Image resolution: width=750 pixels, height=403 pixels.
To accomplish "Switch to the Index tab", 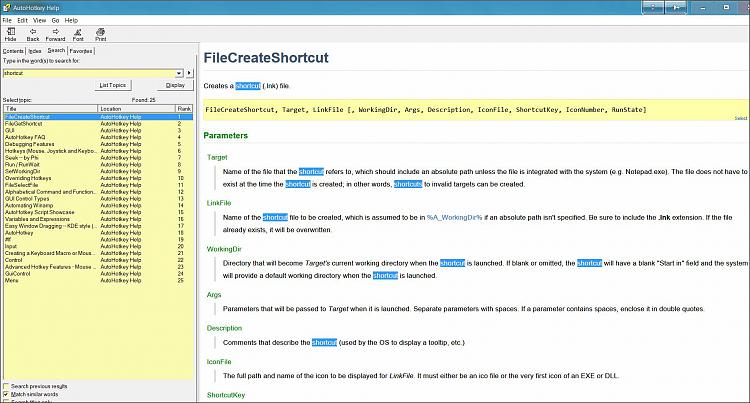I will (34, 51).
